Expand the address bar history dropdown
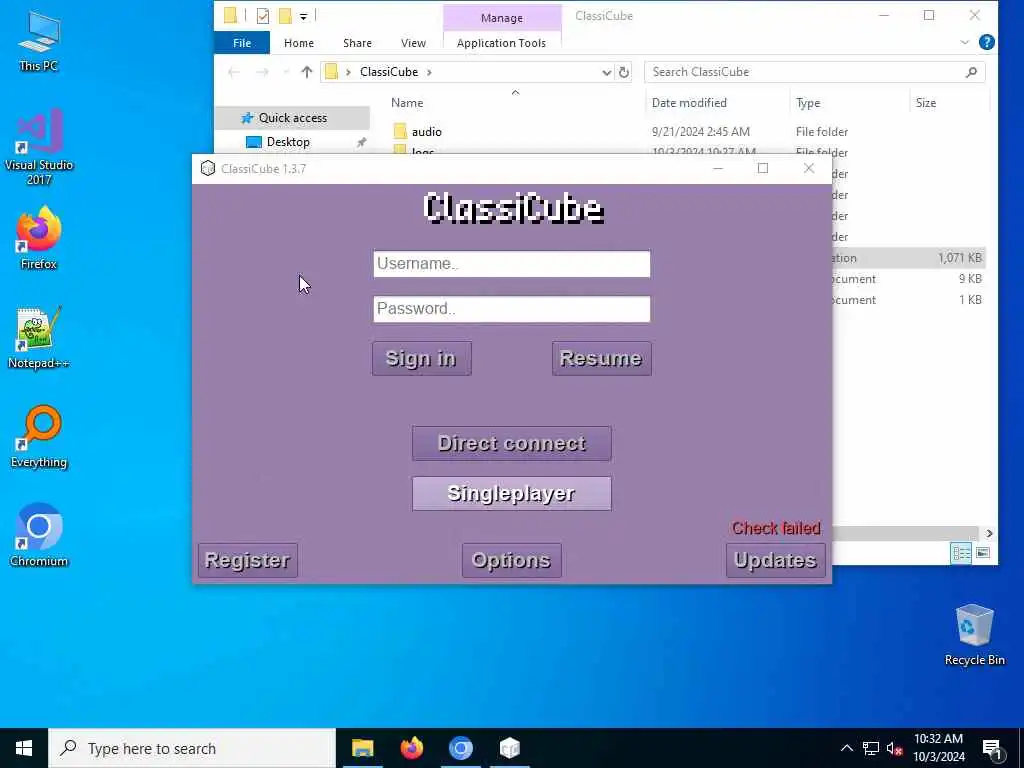This screenshot has width=1024, height=768. coord(606,72)
